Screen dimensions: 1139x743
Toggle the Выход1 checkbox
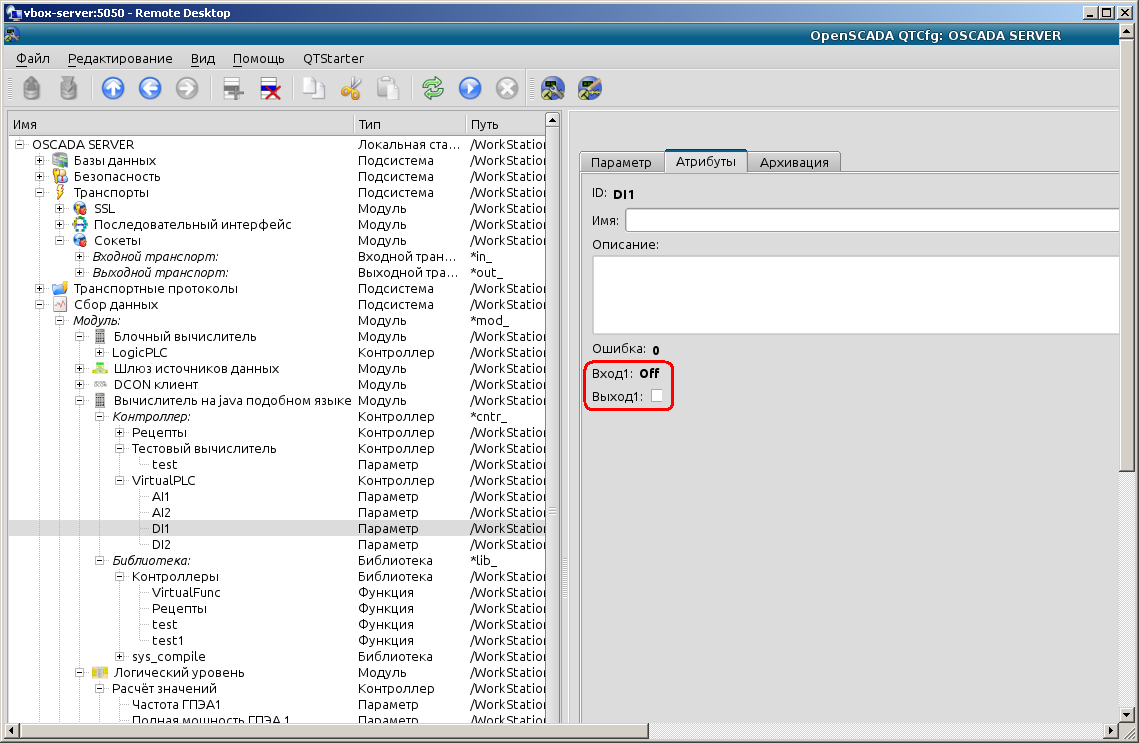[657, 397]
